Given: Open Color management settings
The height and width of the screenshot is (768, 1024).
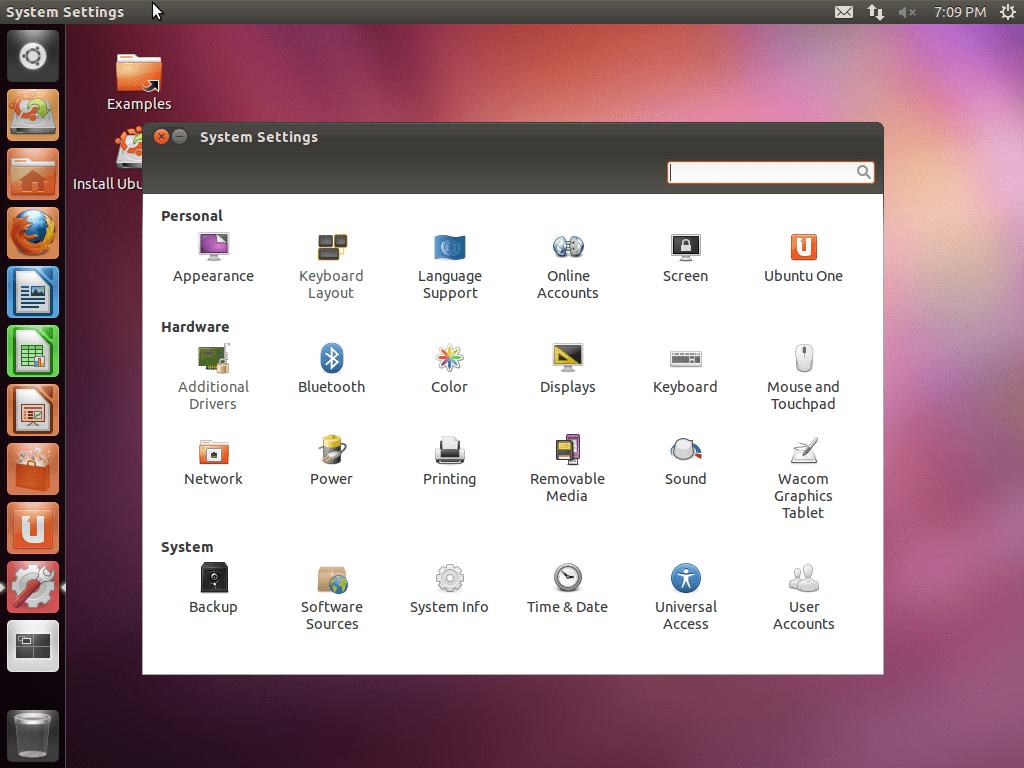Looking at the screenshot, I should point(449,369).
